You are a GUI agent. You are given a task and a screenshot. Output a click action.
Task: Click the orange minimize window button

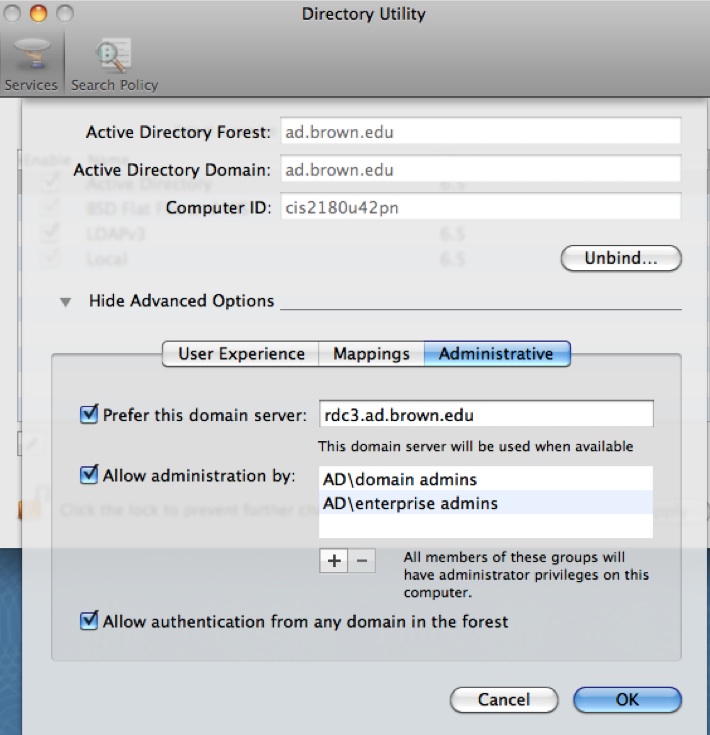pos(38,13)
